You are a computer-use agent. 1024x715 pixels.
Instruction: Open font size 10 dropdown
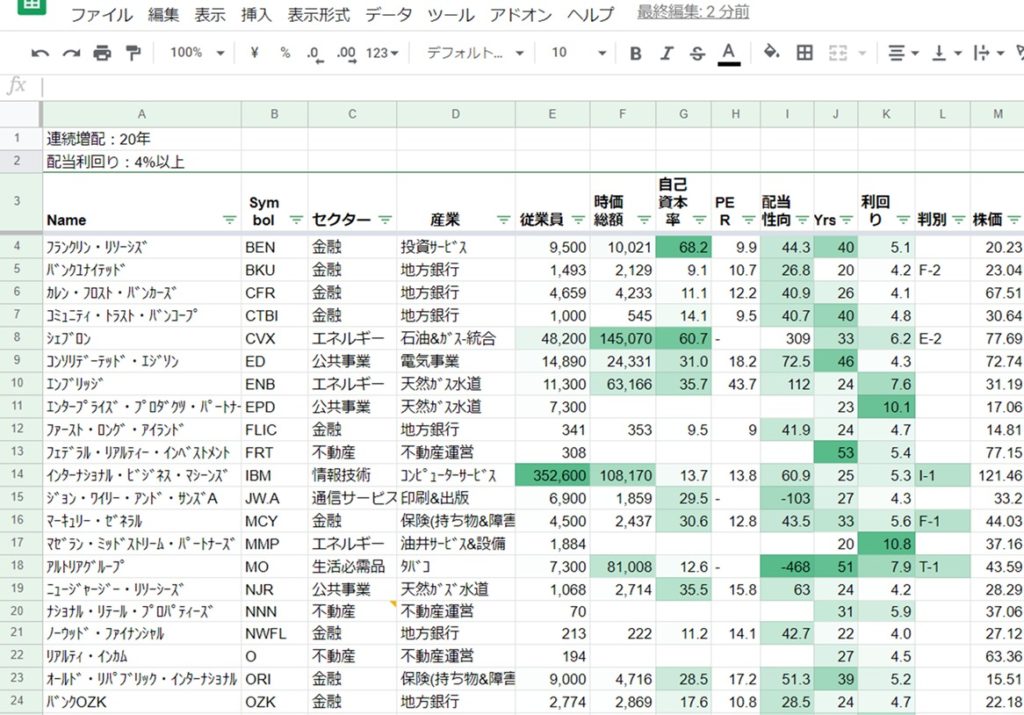pos(579,53)
